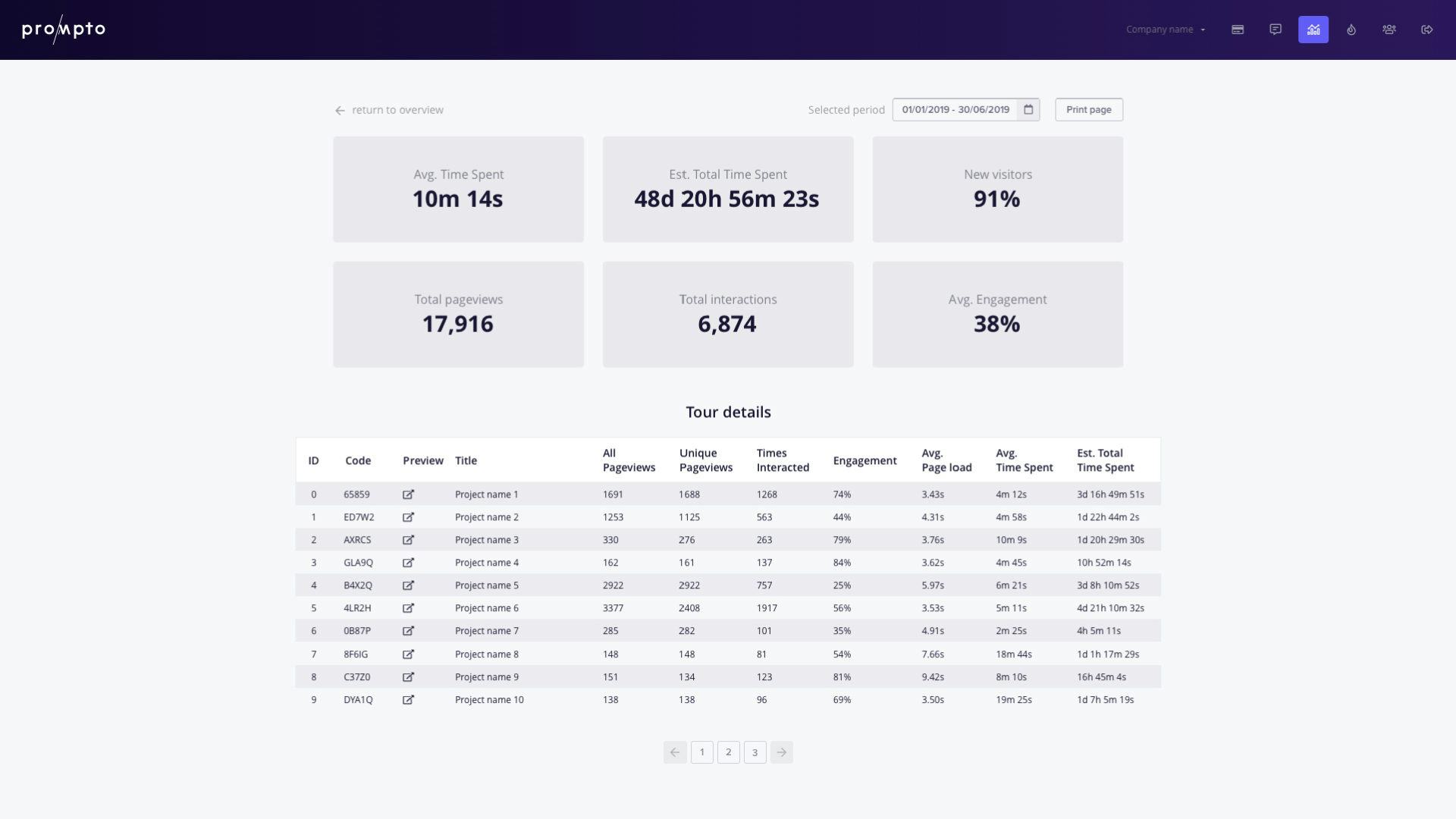Click the prompto logo

[x=63, y=30]
